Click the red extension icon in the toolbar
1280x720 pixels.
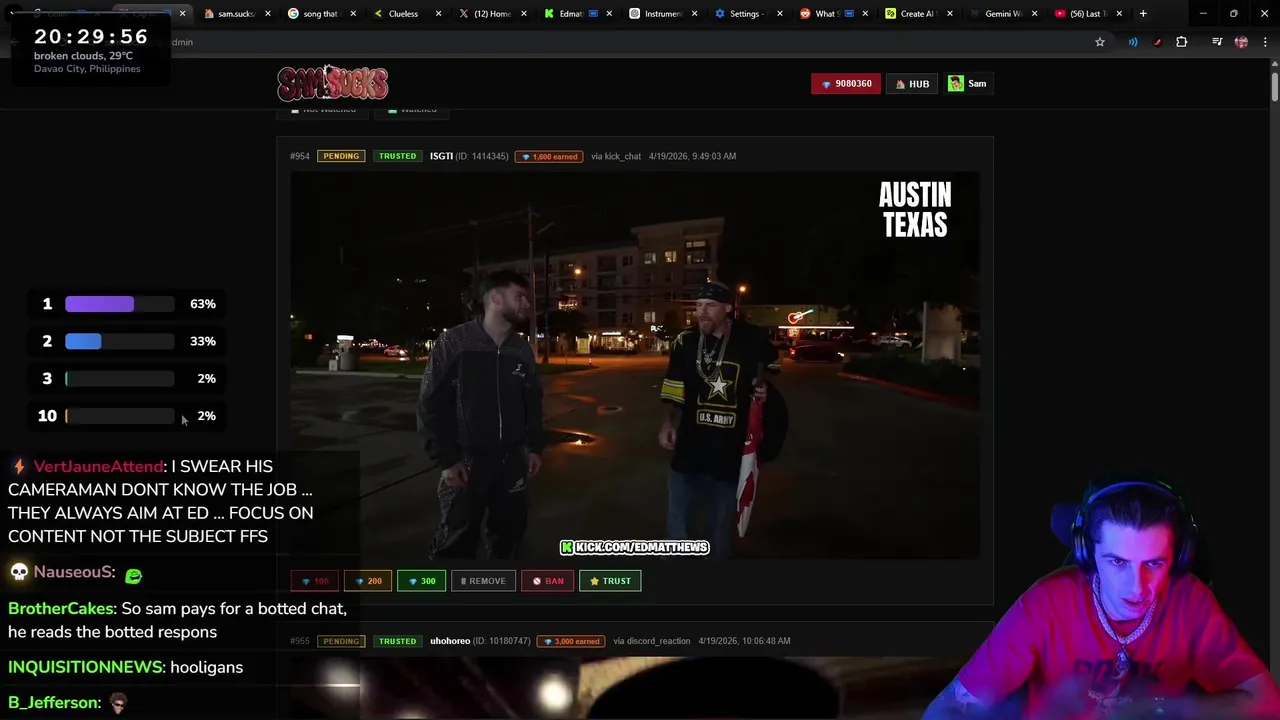1157,42
